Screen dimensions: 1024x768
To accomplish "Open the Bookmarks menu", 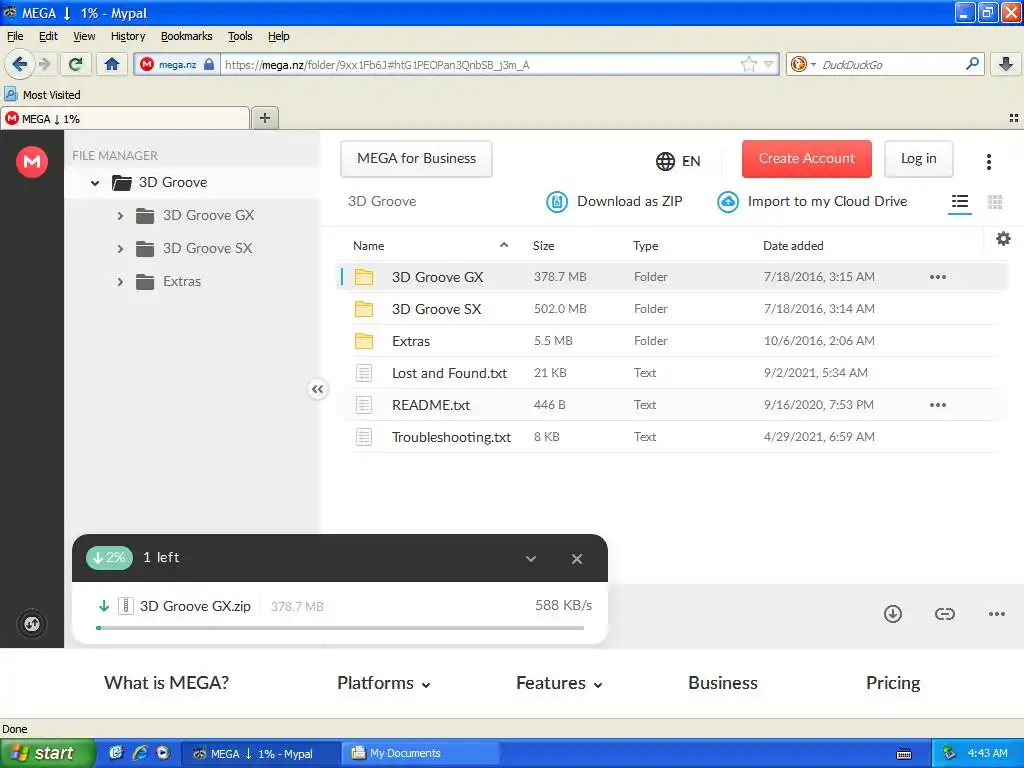I will [187, 36].
